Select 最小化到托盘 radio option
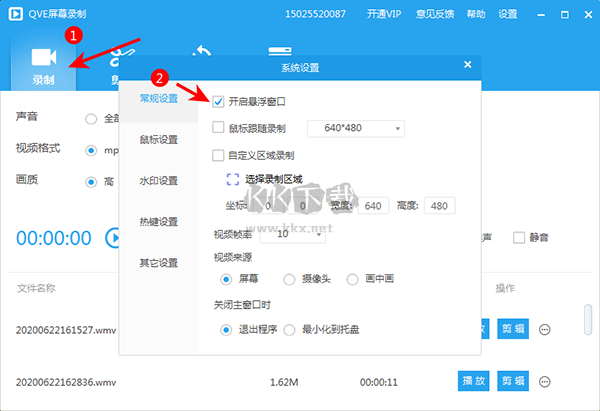Screen dimensions: 600x411 (290, 329)
